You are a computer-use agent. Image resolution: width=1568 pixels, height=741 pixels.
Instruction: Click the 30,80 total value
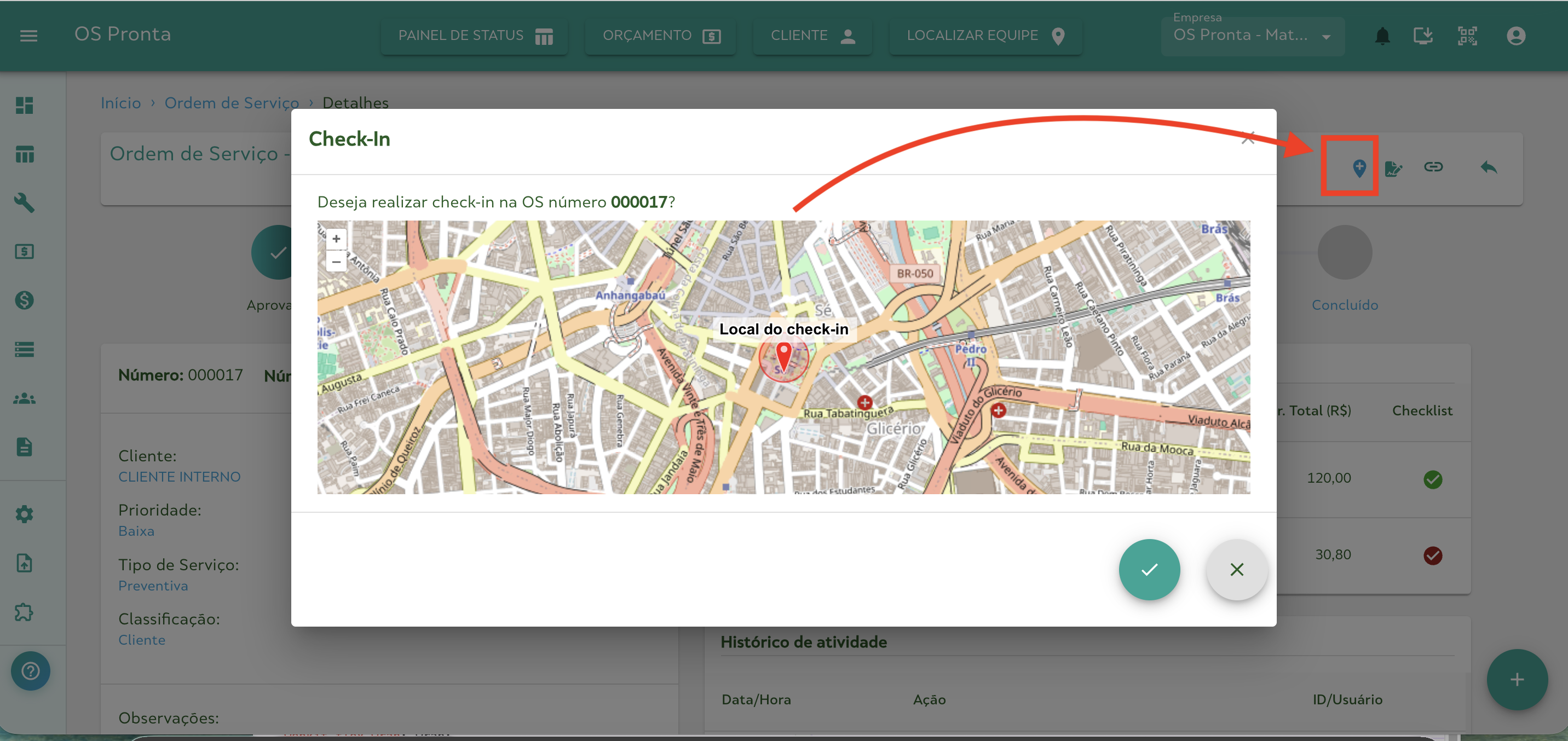tap(1333, 555)
